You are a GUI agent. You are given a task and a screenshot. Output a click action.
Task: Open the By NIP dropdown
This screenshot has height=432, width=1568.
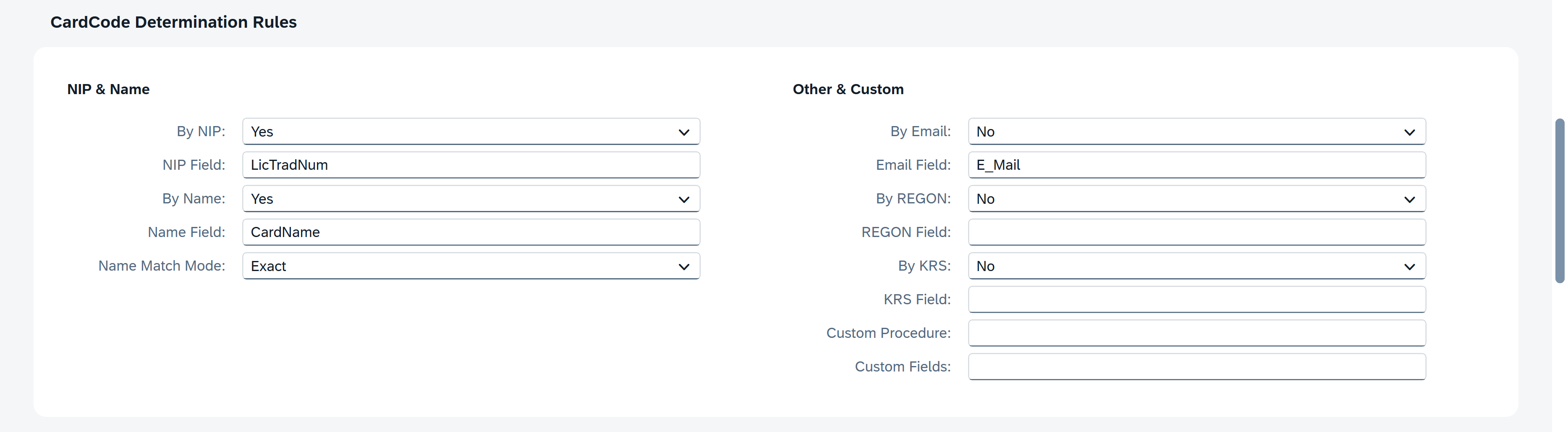[471, 132]
